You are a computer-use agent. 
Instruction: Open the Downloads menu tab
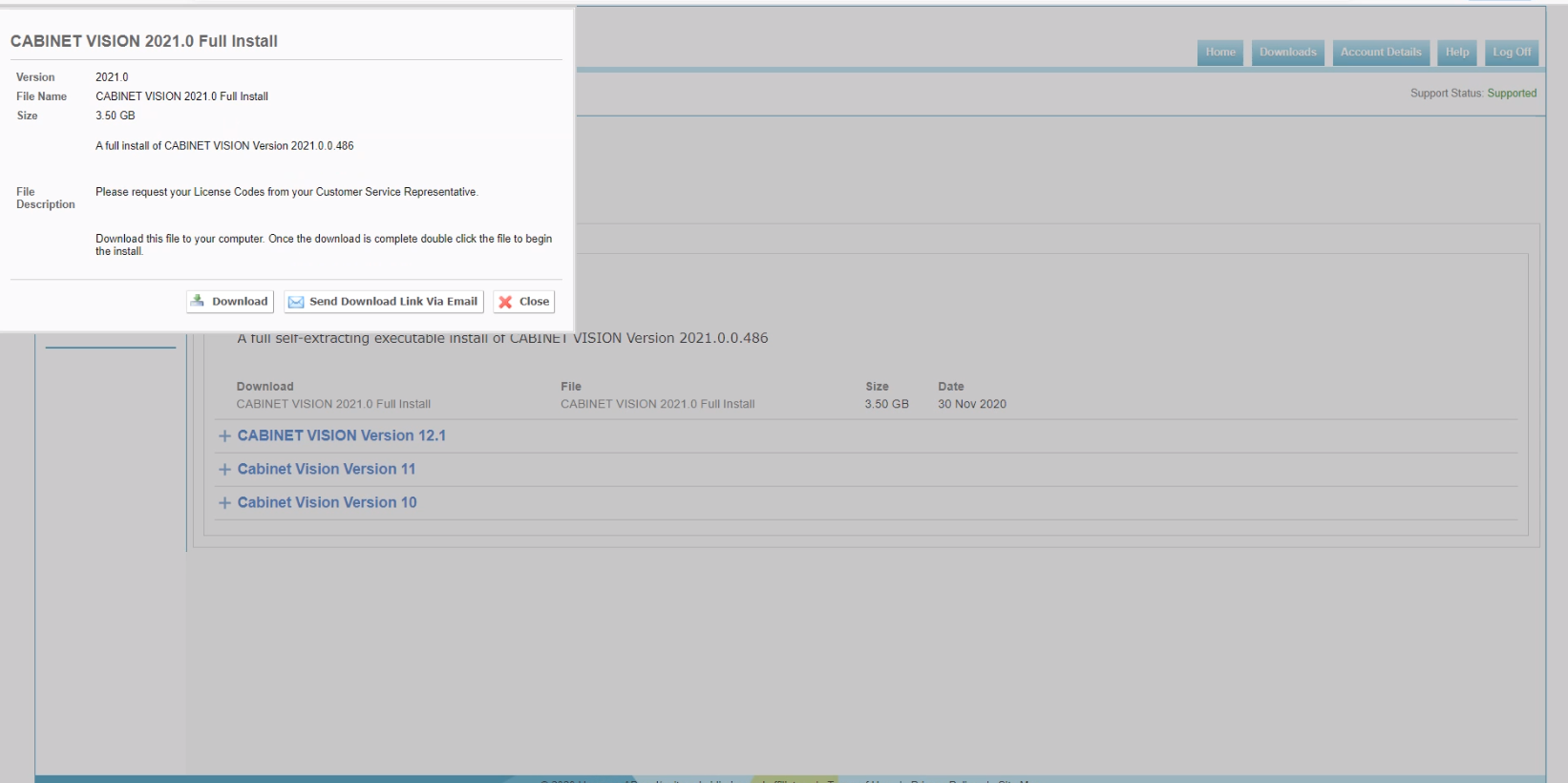point(1287,53)
